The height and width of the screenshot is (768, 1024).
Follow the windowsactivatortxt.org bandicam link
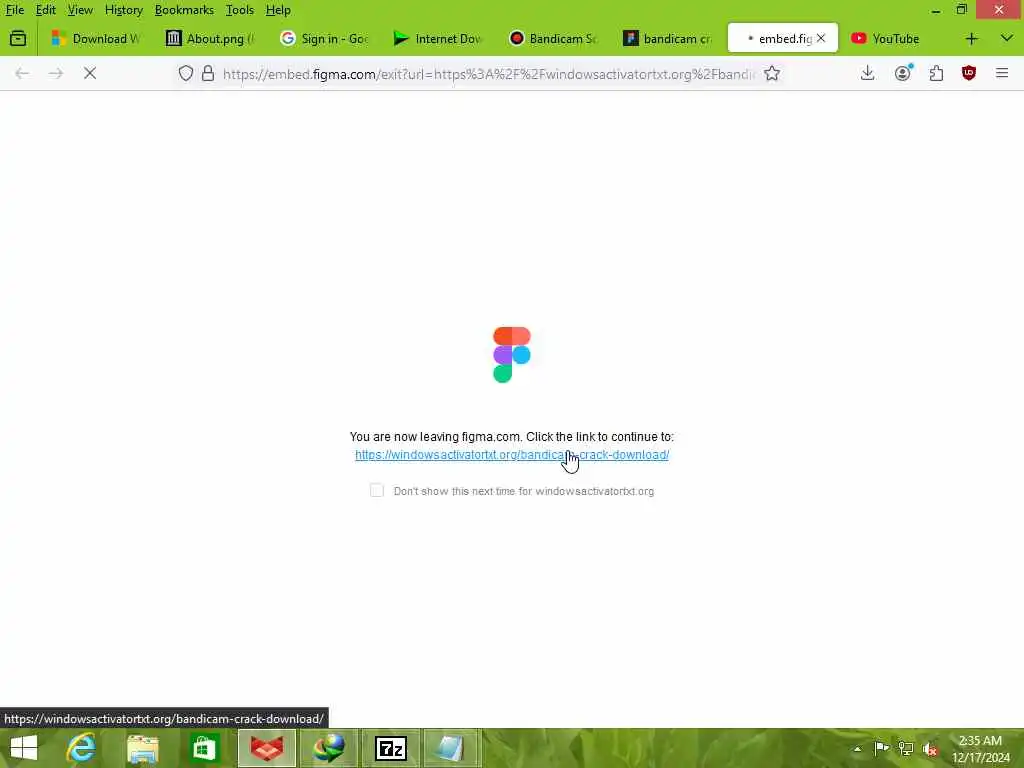tap(511, 455)
